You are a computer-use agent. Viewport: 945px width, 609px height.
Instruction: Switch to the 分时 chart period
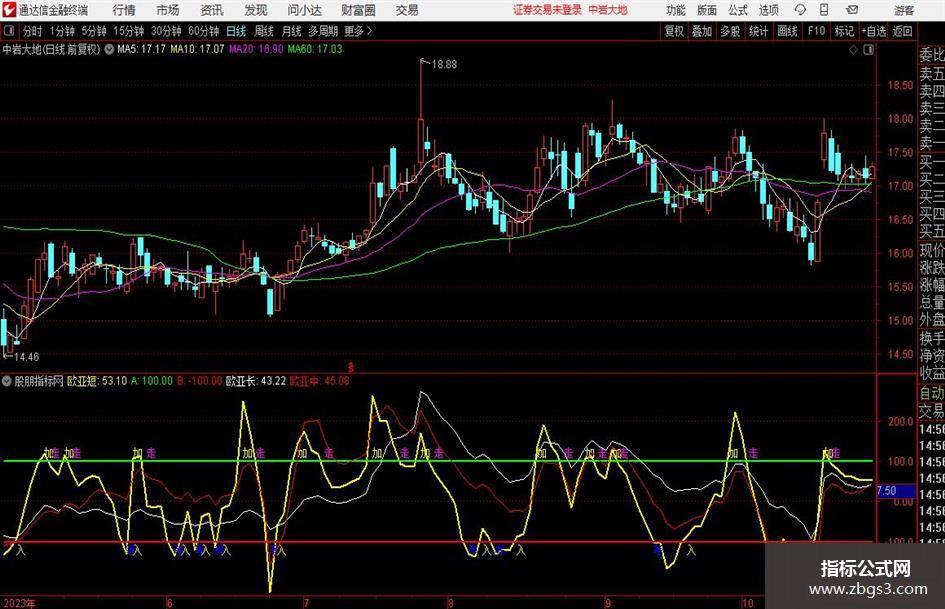(x=33, y=31)
